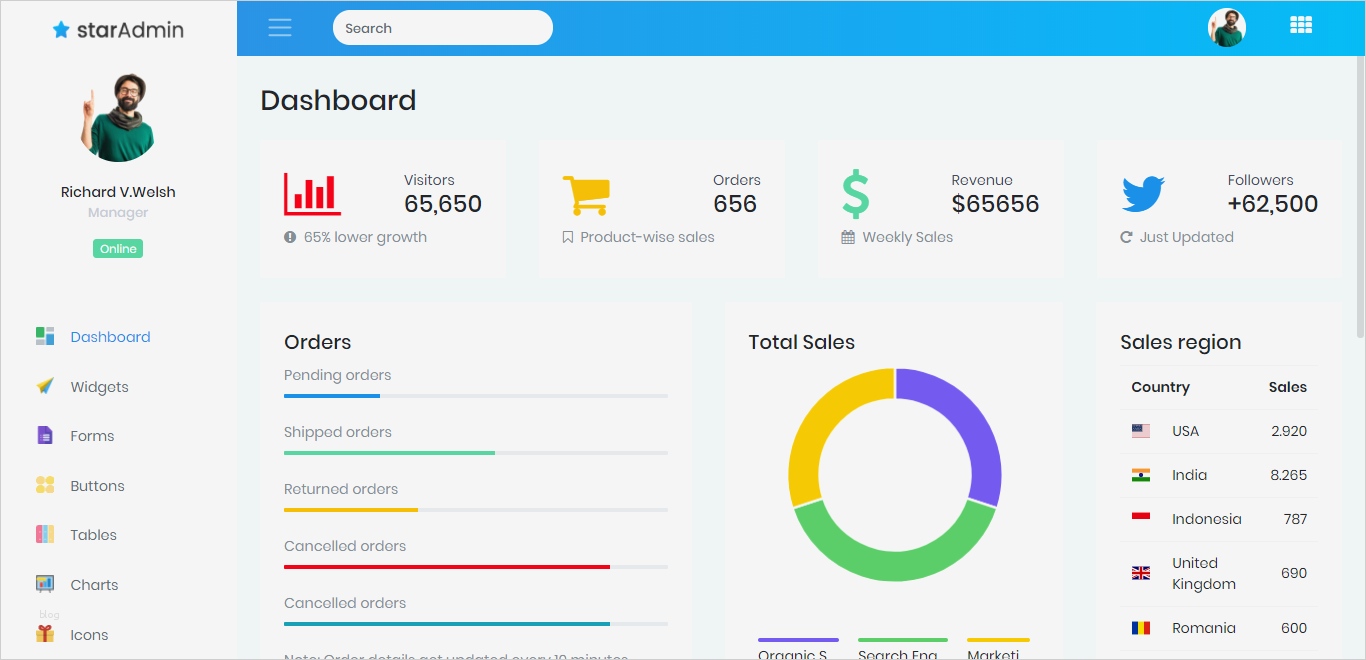The height and width of the screenshot is (660, 1366).
Task: Click the Product-wise sales link
Action: [x=647, y=237]
